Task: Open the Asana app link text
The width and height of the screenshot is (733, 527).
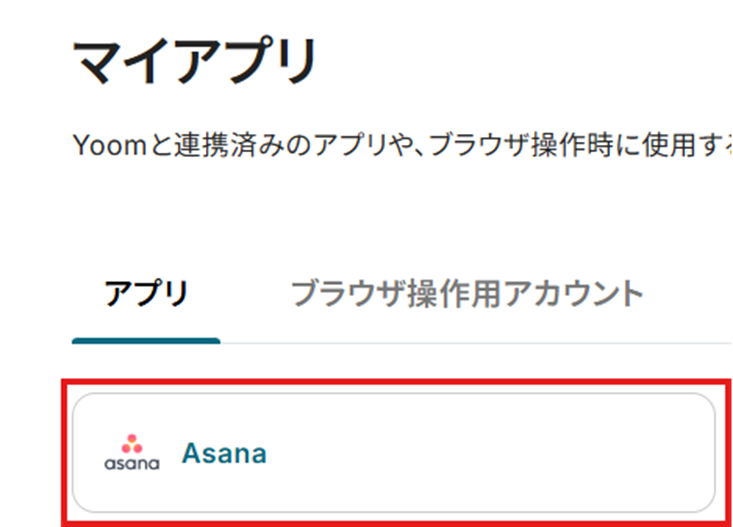Action: pos(224,454)
